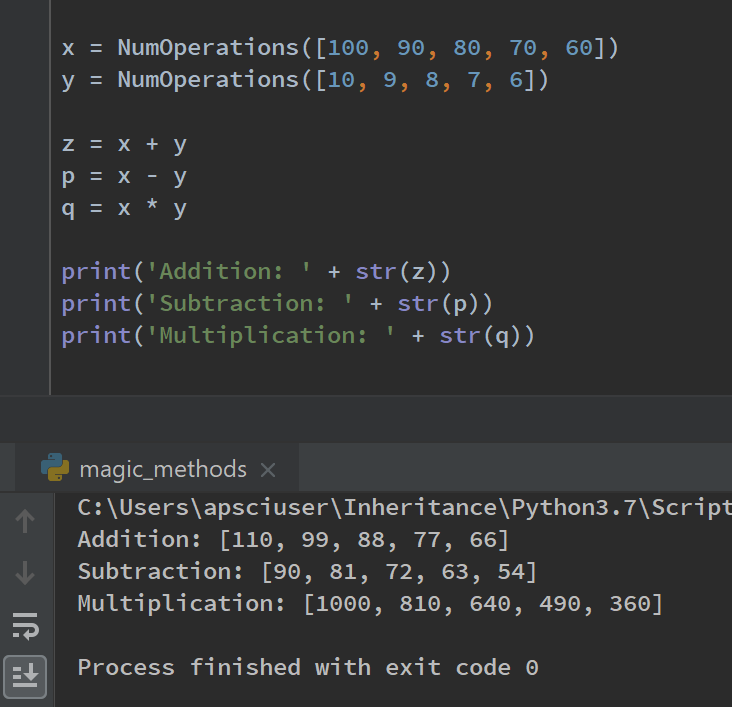Close the magic_methods run tab
This screenshot has width=732, height=707.
[267, 469]
